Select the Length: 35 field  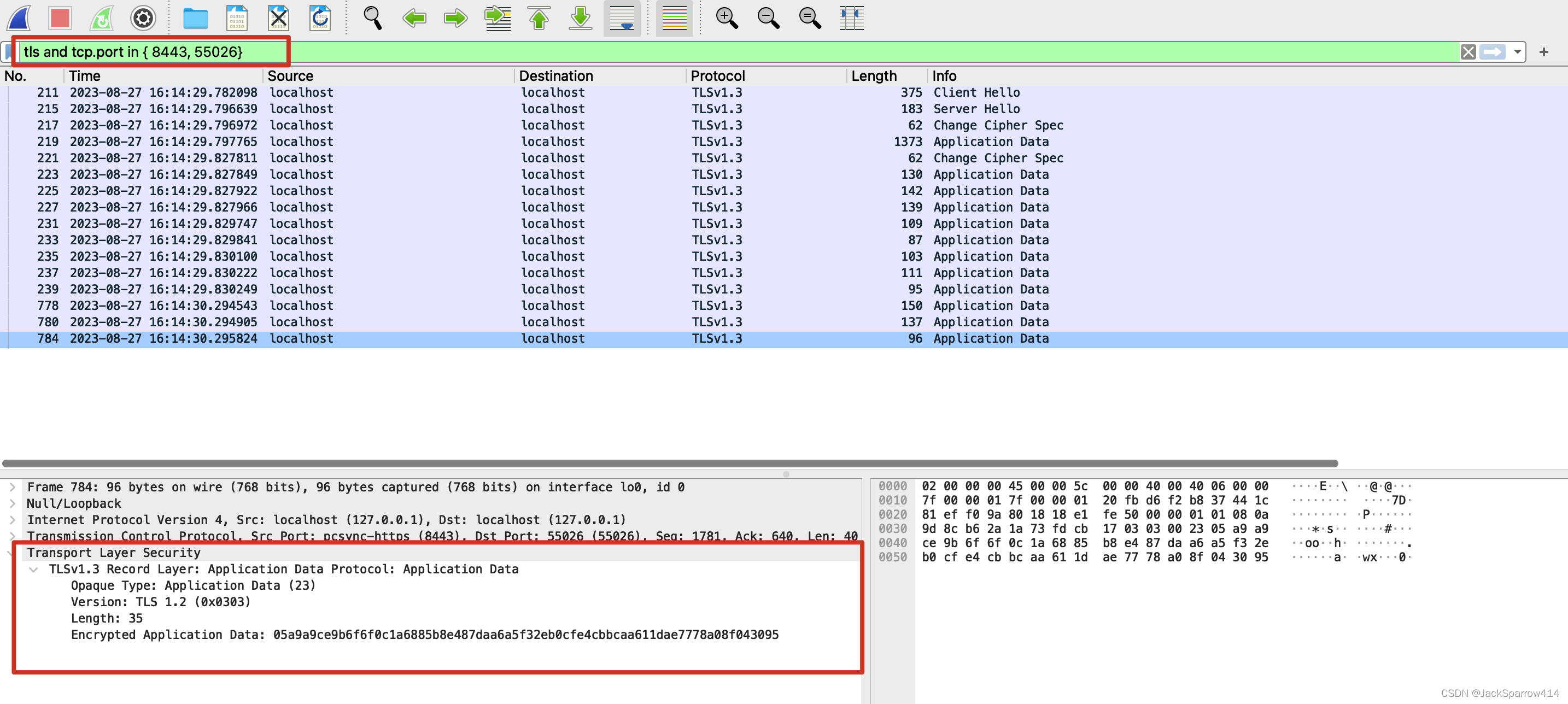pyautogui.click(x=107, y=619)
